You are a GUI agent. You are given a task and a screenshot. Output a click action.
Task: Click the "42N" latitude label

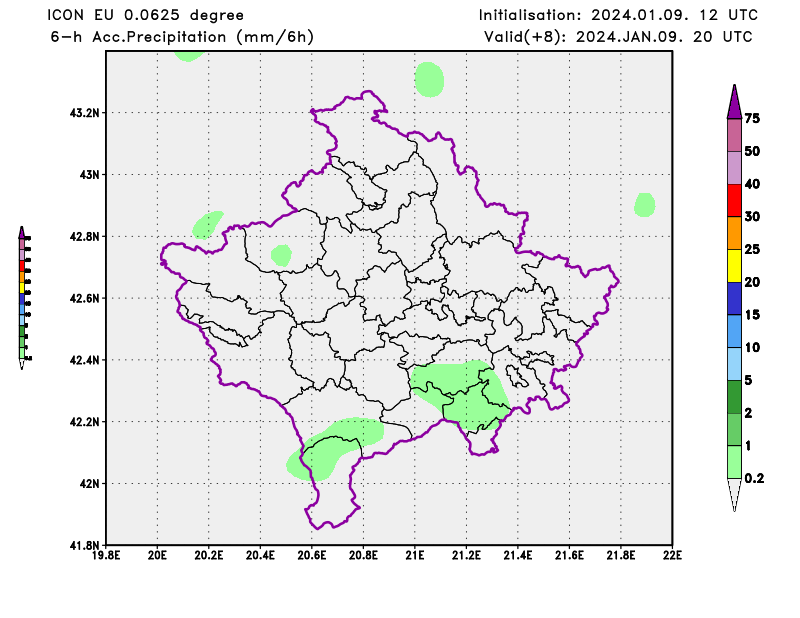tap(89, 484)
